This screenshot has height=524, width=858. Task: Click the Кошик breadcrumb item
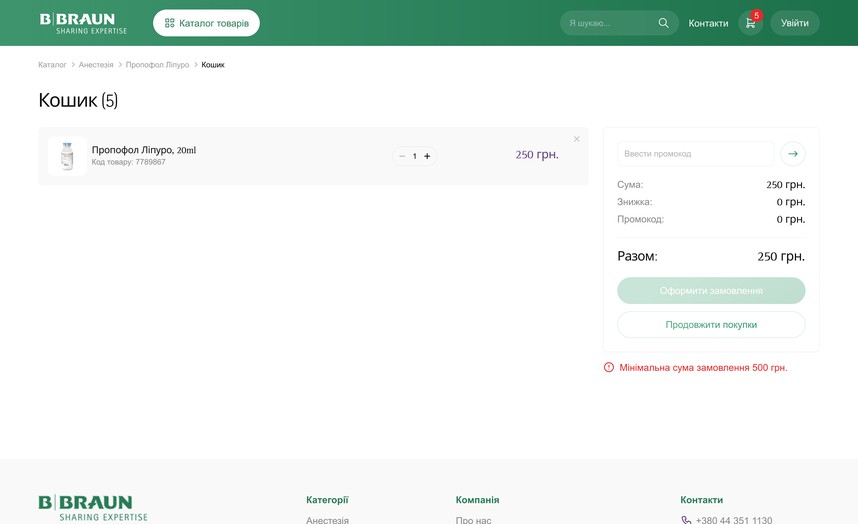pos(213,65)
